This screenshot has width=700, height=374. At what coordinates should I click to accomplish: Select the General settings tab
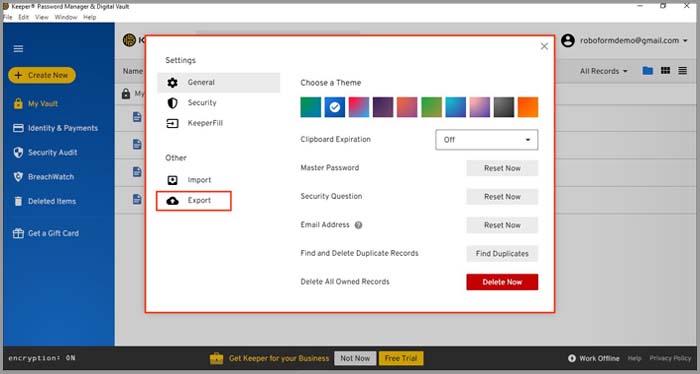(218, 83)
